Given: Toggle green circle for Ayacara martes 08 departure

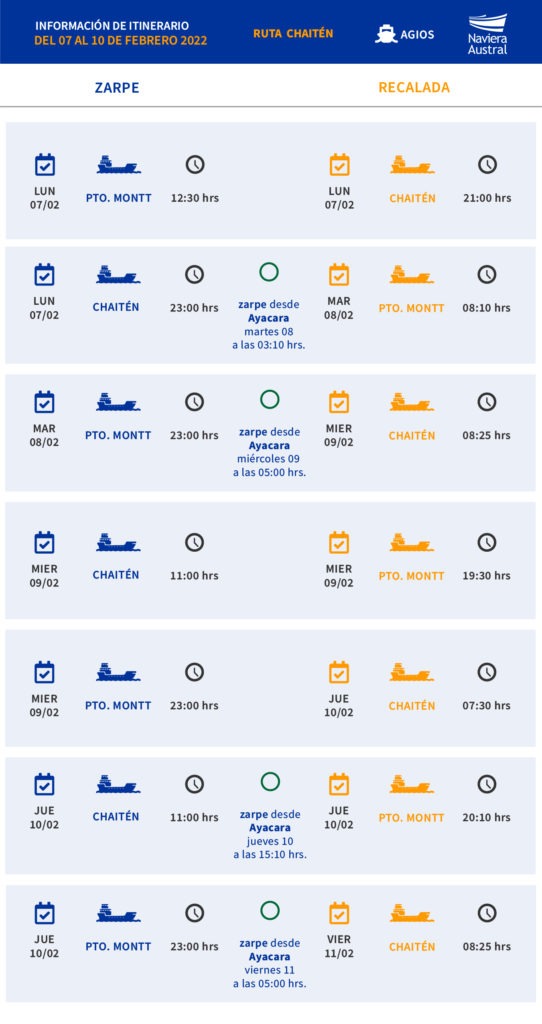Looking at the screenshot, I should tap(269, 272).
